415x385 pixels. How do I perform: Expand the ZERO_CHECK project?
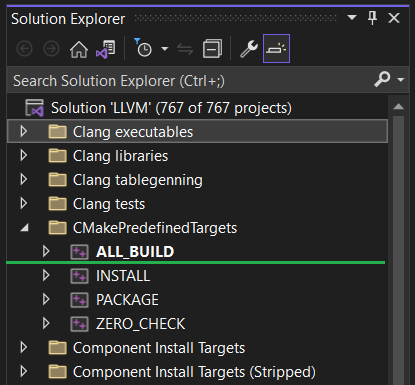(x=46, y=323)
